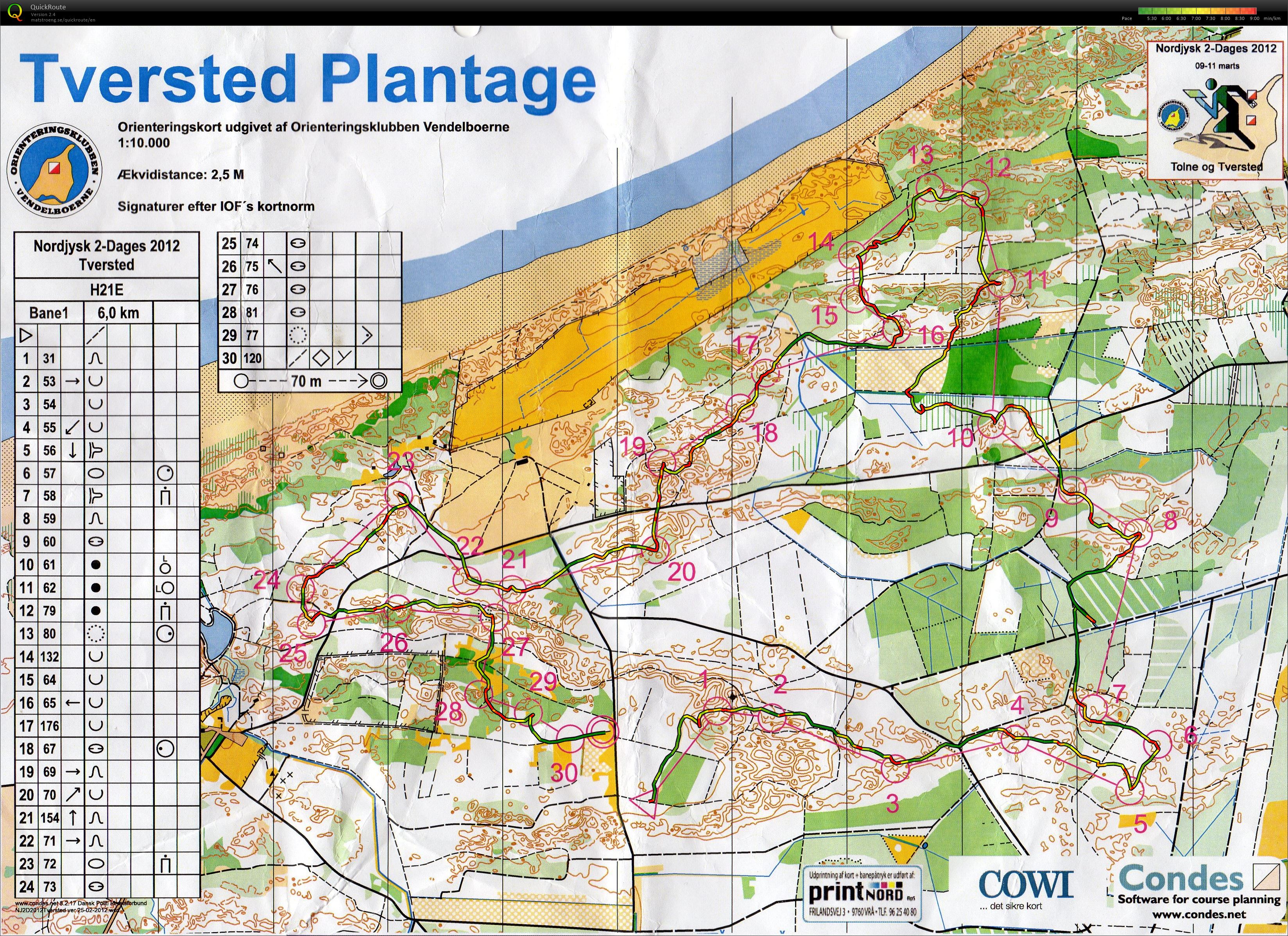Select control code 154 in the description
Viewport: 1288px width, 936px height.
point(49,818)
